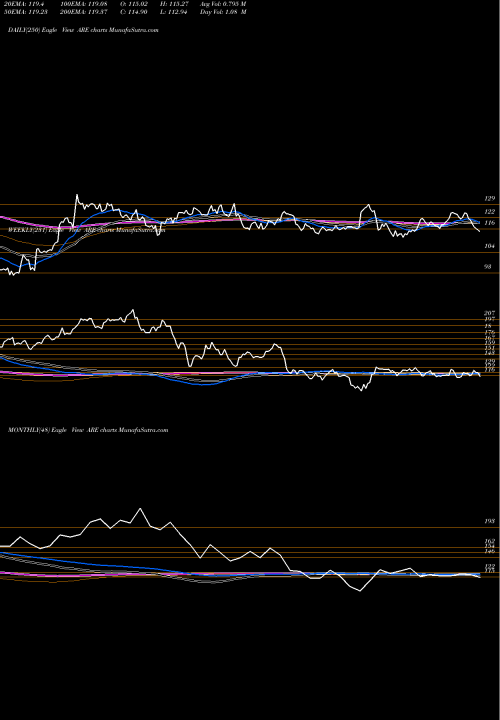Click the 193 price label on monthly chart

489,522
